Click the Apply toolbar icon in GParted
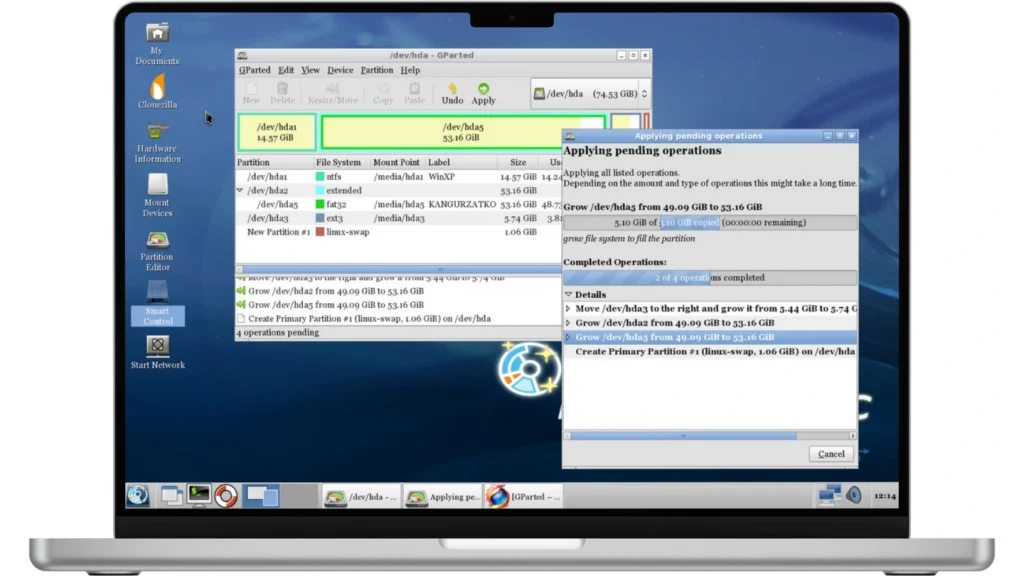The height and width of the screenshot is (576, 1024). [483, 93]
